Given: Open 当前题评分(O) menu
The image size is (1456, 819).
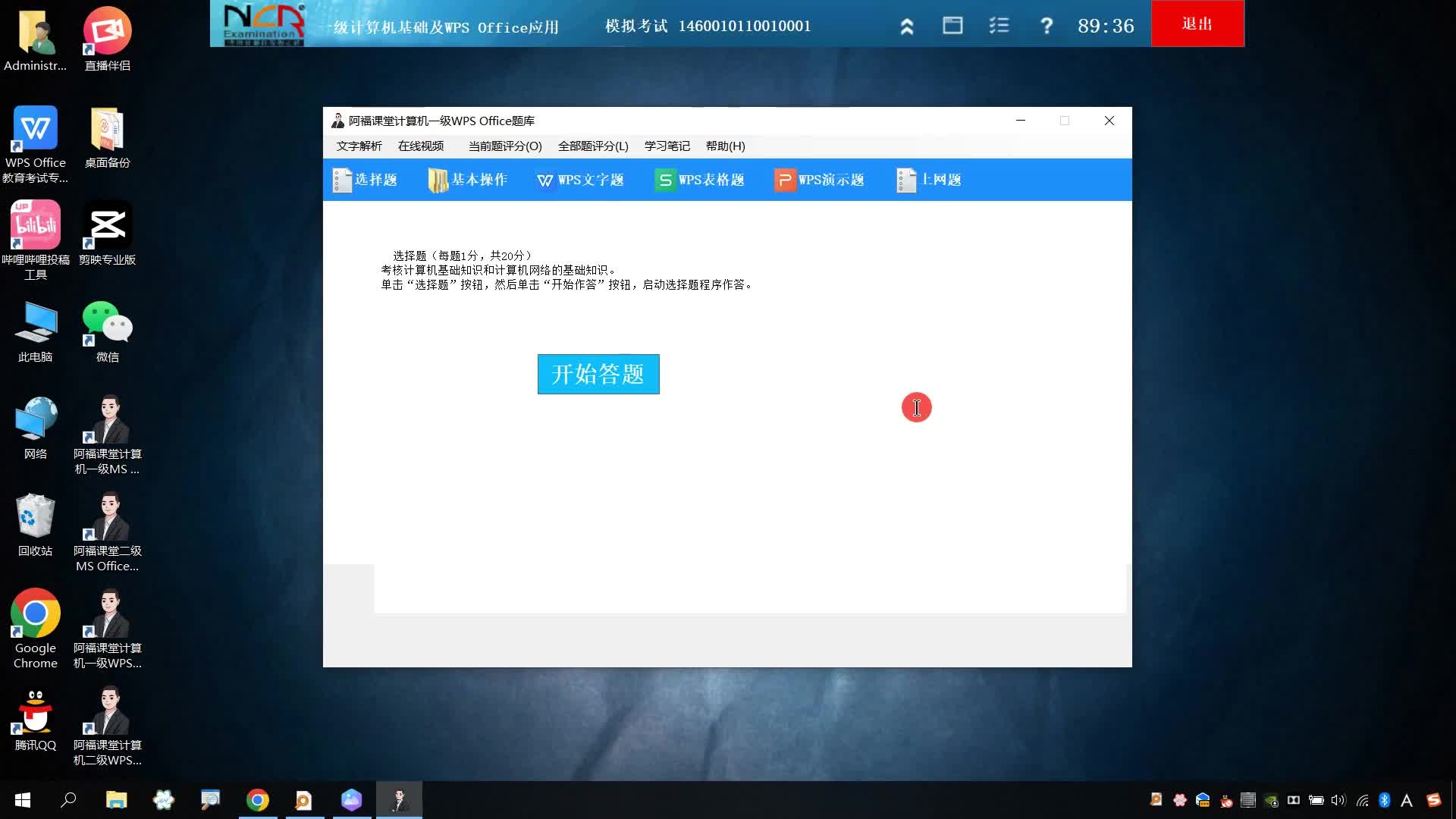Looking at the screenshot, I should [x=505, y=146].
